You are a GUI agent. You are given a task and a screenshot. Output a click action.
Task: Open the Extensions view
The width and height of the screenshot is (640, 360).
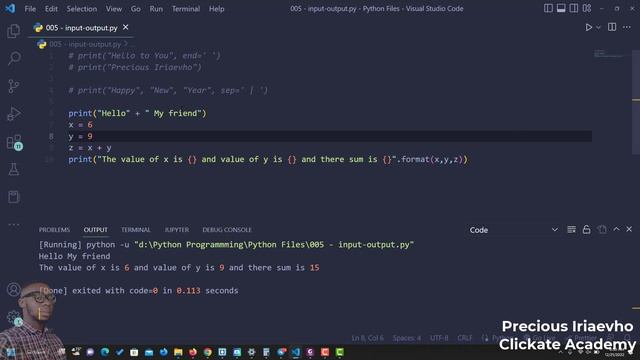pyautogui.click(x=14, y=142)
